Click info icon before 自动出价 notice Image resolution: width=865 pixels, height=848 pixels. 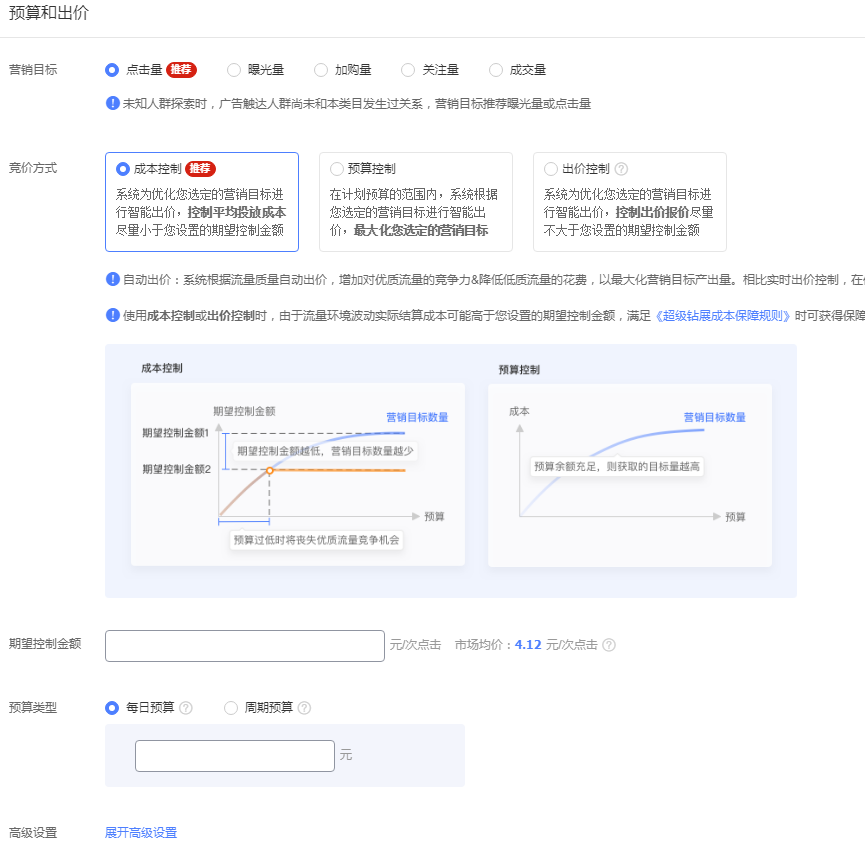click(113, 279)
